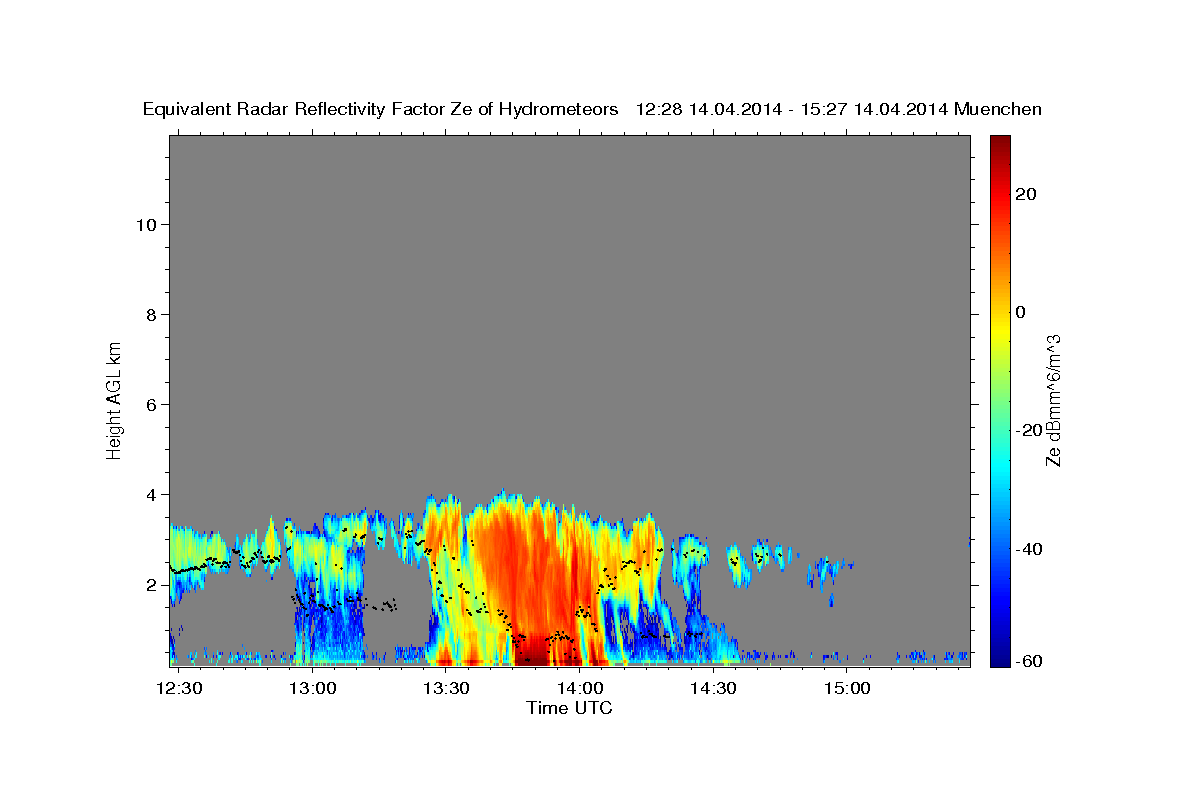
Task: Click the height tick label 2
Action: [153, 584]
